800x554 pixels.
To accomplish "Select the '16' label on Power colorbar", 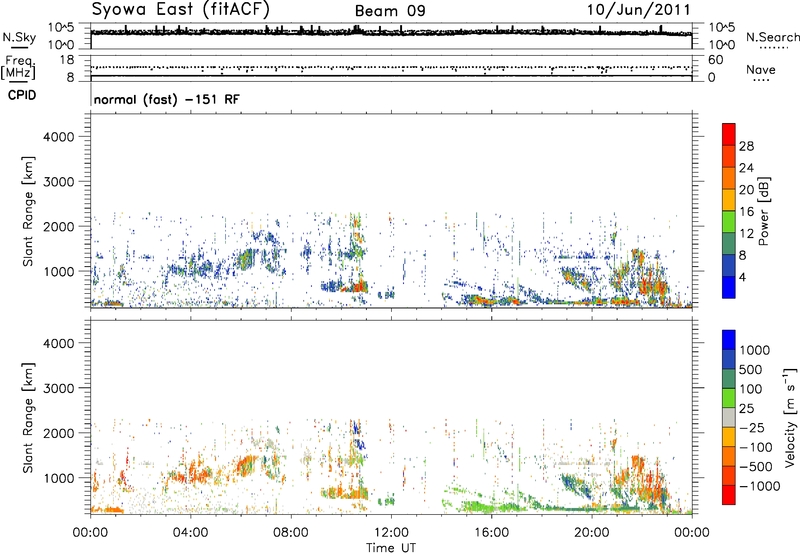I will (746, 212).
